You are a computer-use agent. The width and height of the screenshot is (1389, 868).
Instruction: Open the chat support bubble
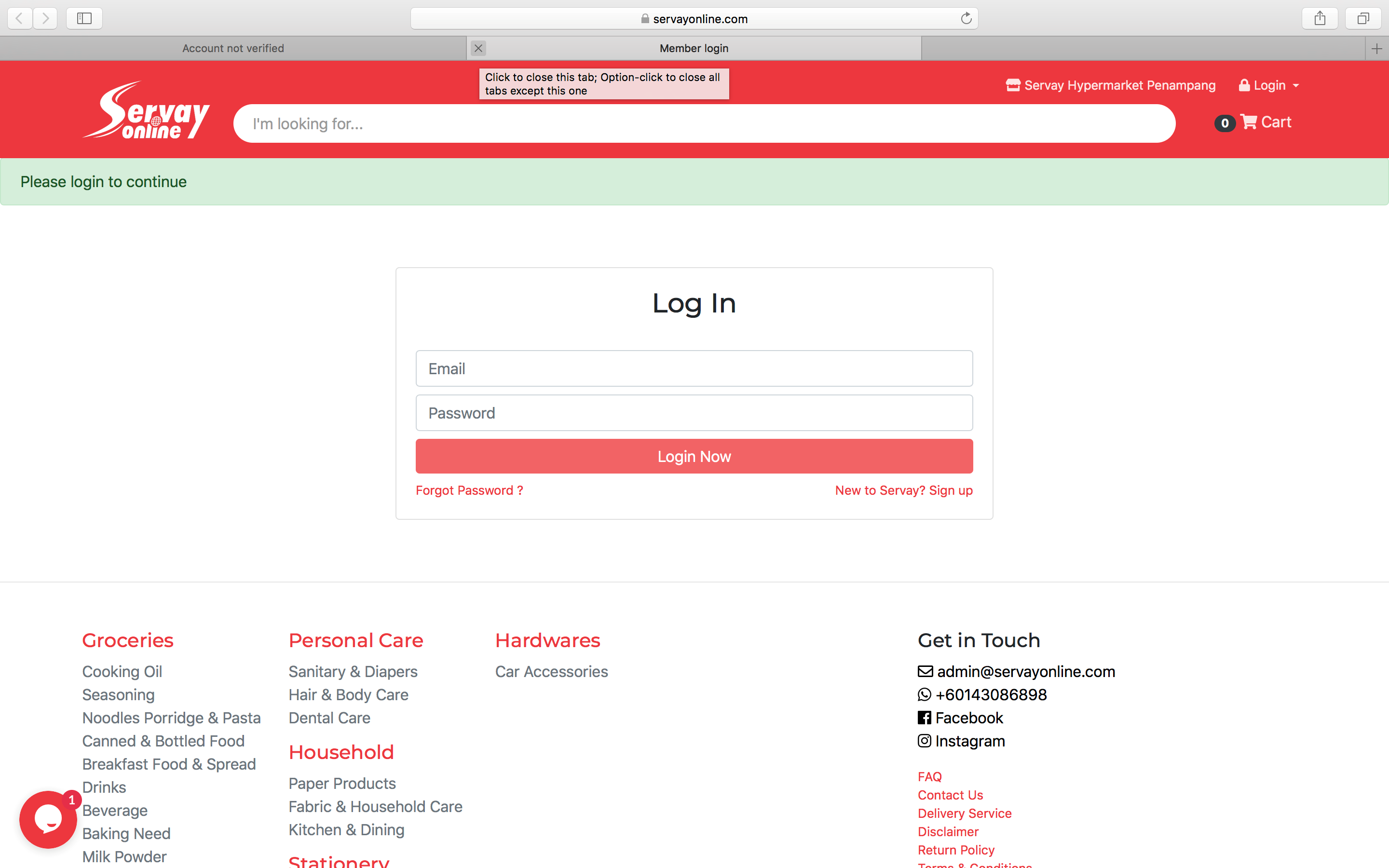point(48,819)
